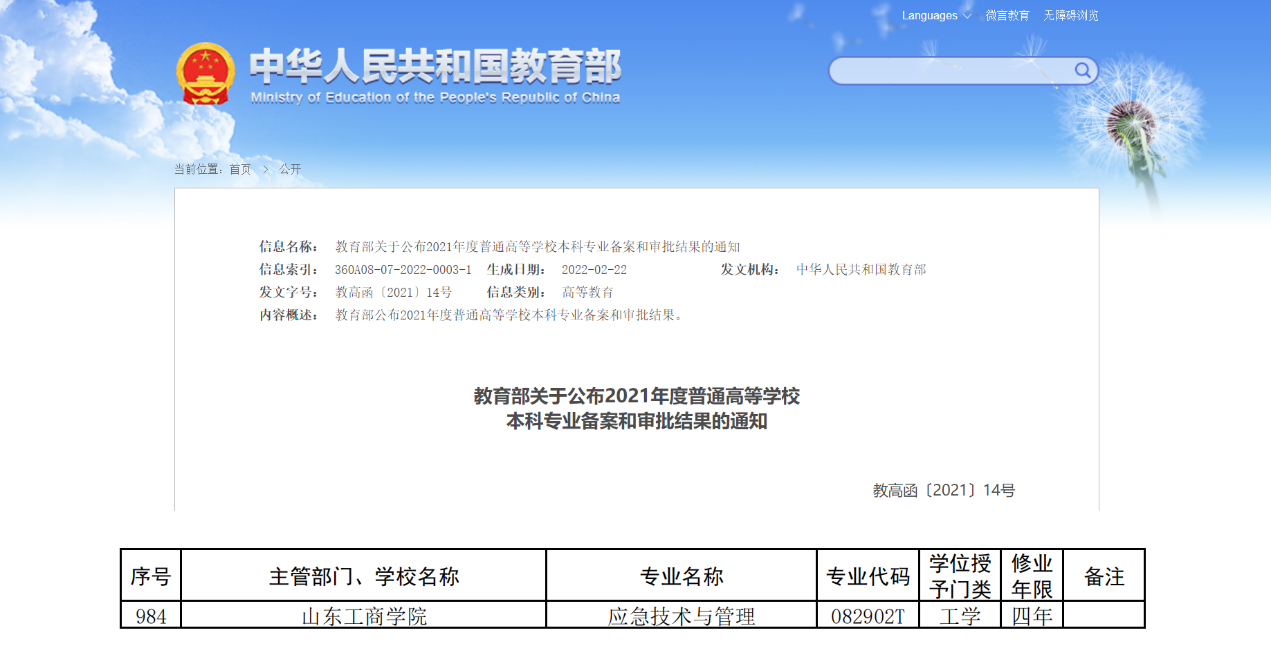Select document number 教高函〔2021〕14号 in info block

coord(393,293)
